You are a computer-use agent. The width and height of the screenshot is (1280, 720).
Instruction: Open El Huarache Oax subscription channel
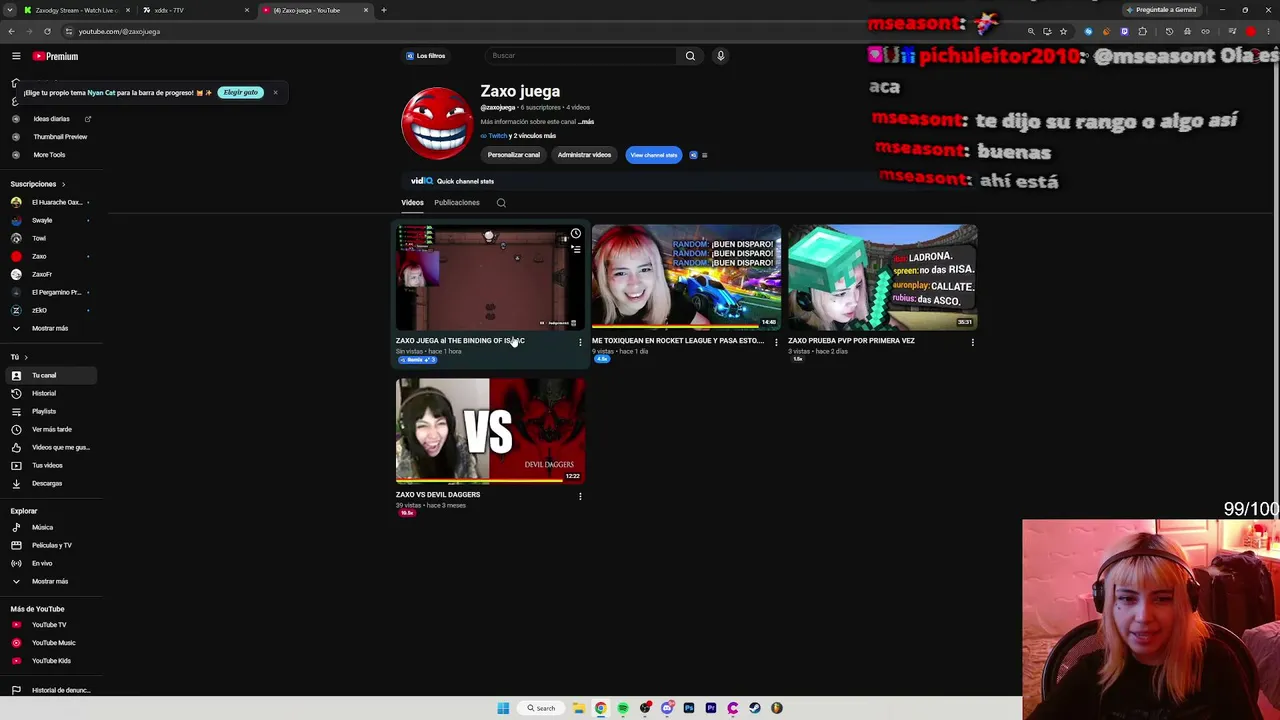click(x=50, y=202)
